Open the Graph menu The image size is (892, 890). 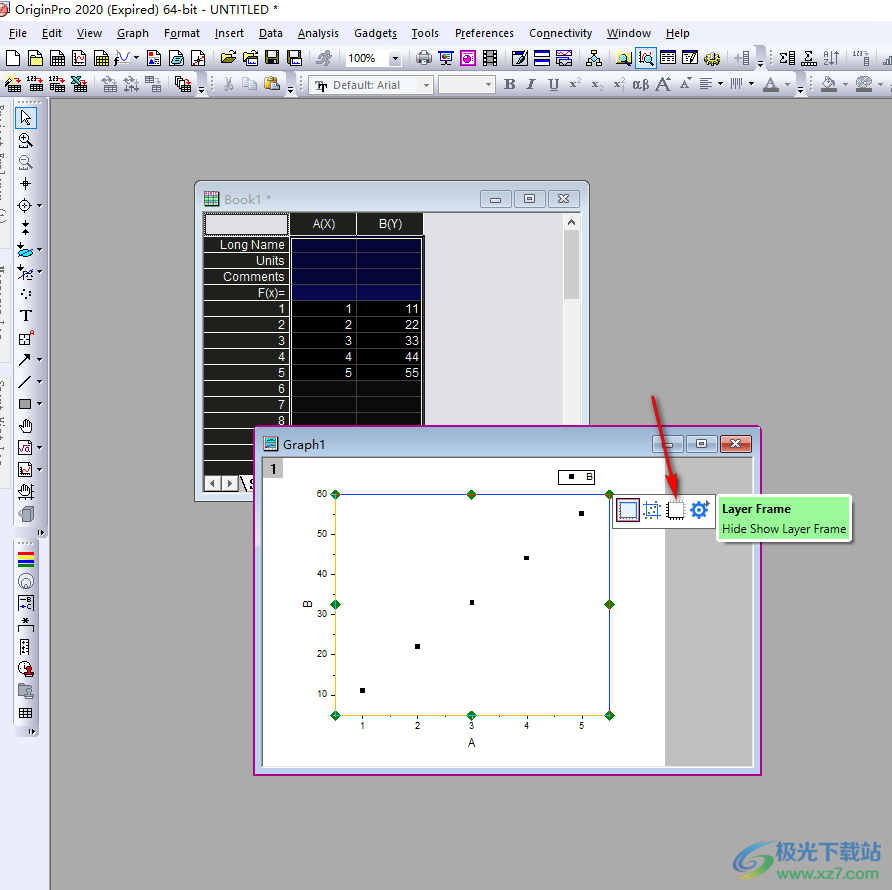[x=133, y=33]
